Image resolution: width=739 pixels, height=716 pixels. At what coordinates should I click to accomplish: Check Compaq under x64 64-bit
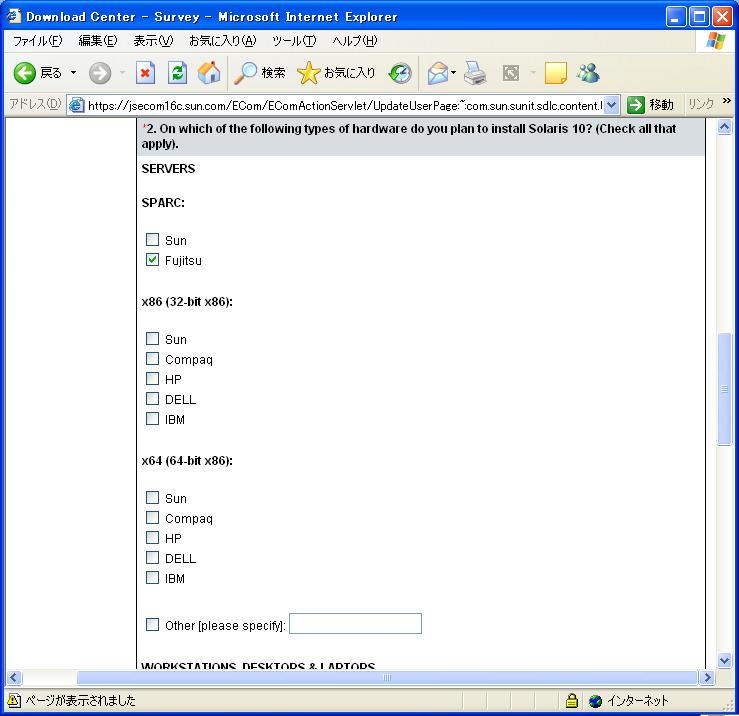pos(152,518)
